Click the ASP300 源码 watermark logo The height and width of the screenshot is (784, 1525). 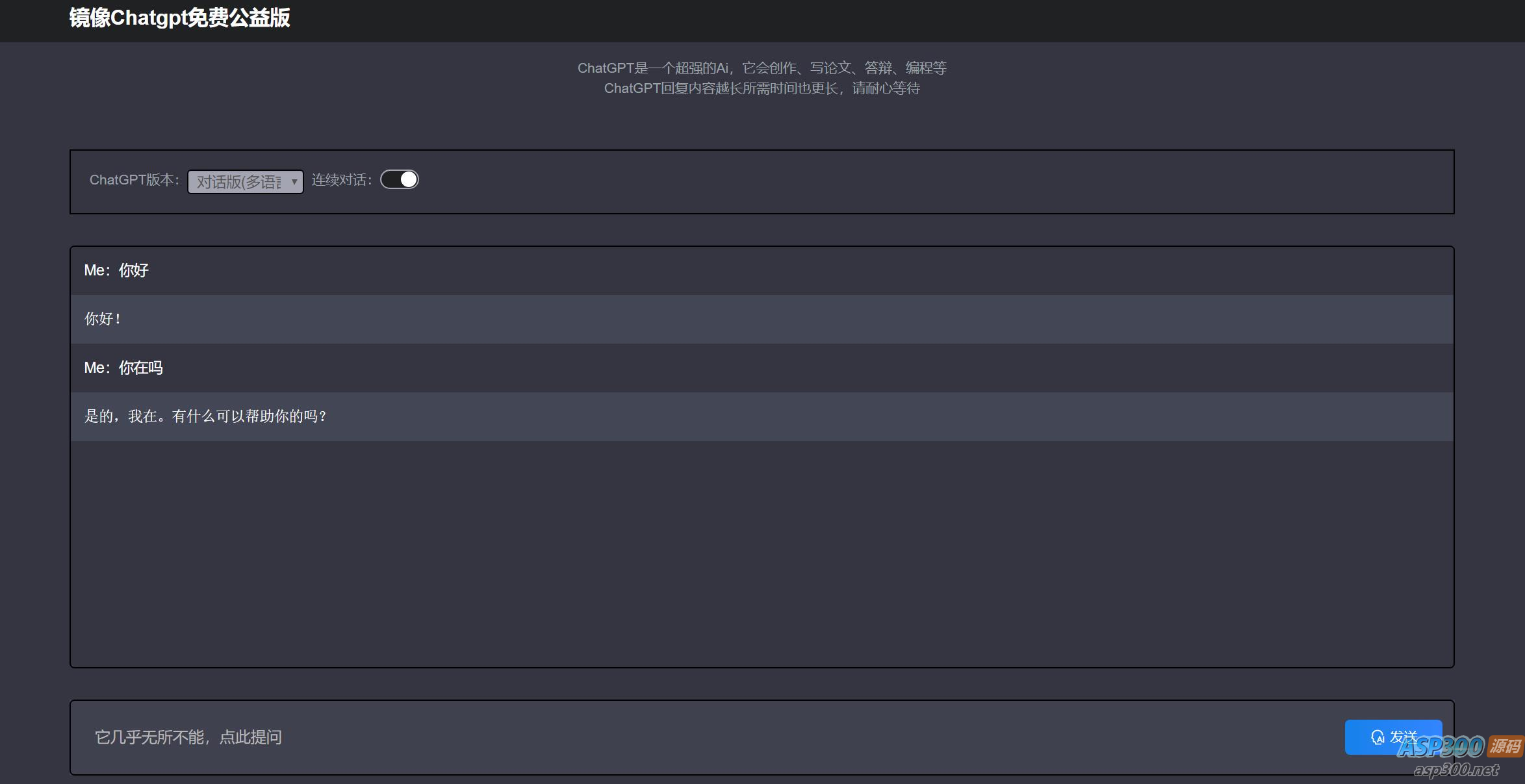1459,746
